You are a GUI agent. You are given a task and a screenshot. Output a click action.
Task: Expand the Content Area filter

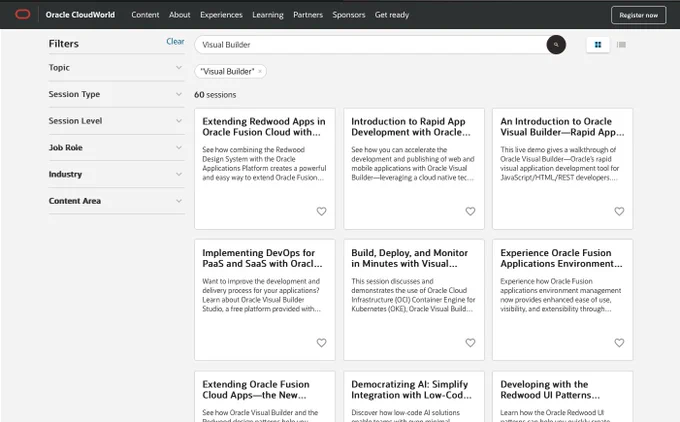(x=116, y=201)
